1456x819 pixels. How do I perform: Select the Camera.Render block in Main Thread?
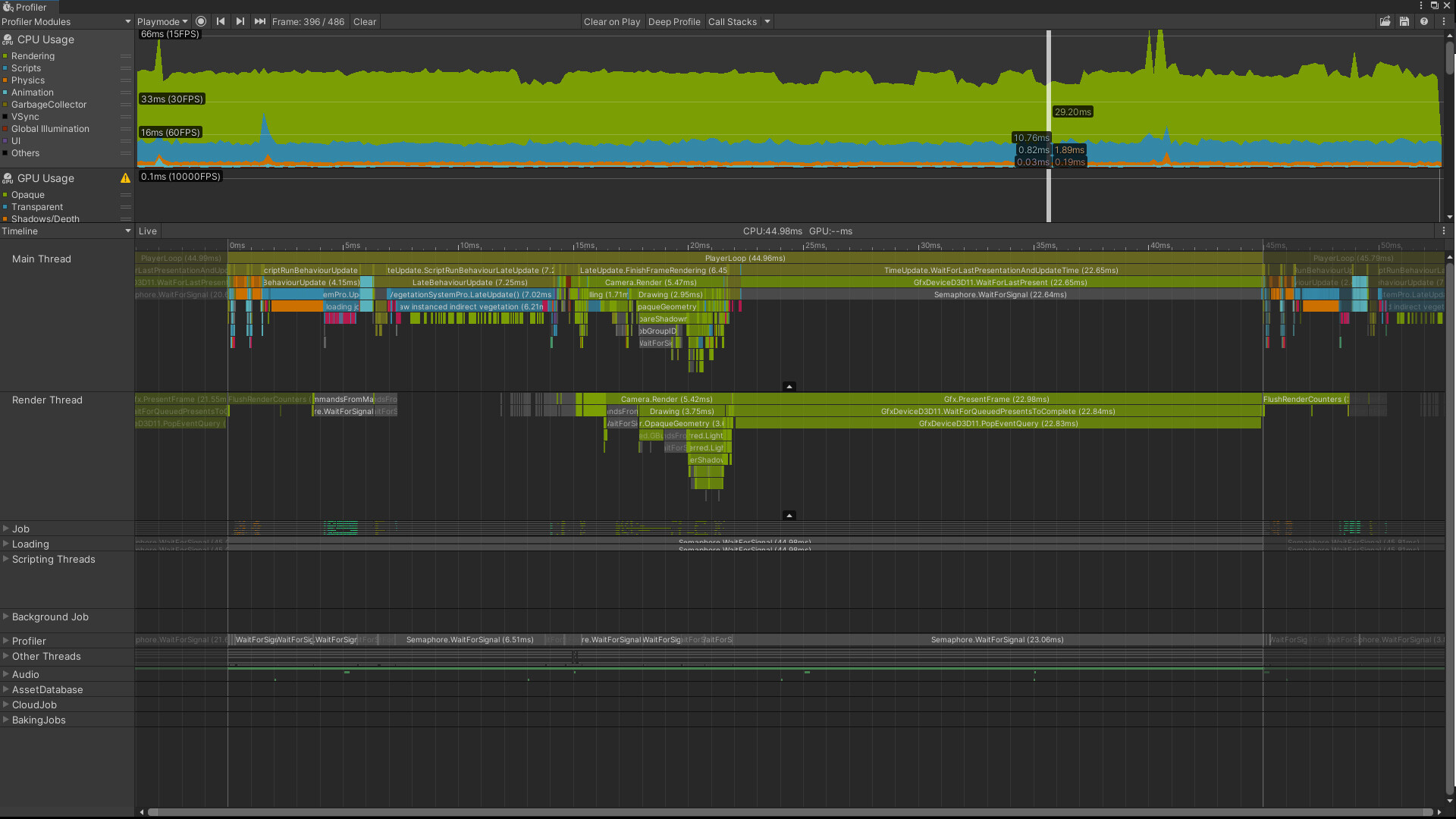pos(650,282)
